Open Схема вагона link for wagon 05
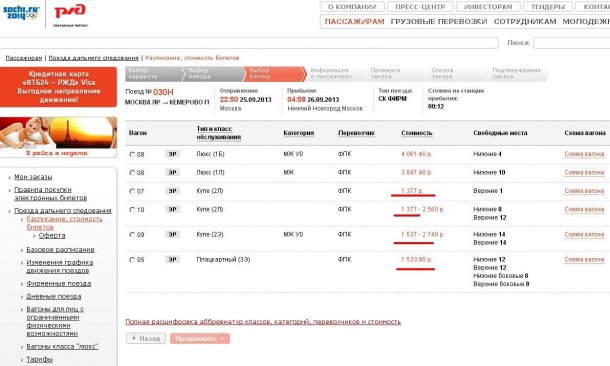This screenshot has width=610, height=366. [584, 259]
